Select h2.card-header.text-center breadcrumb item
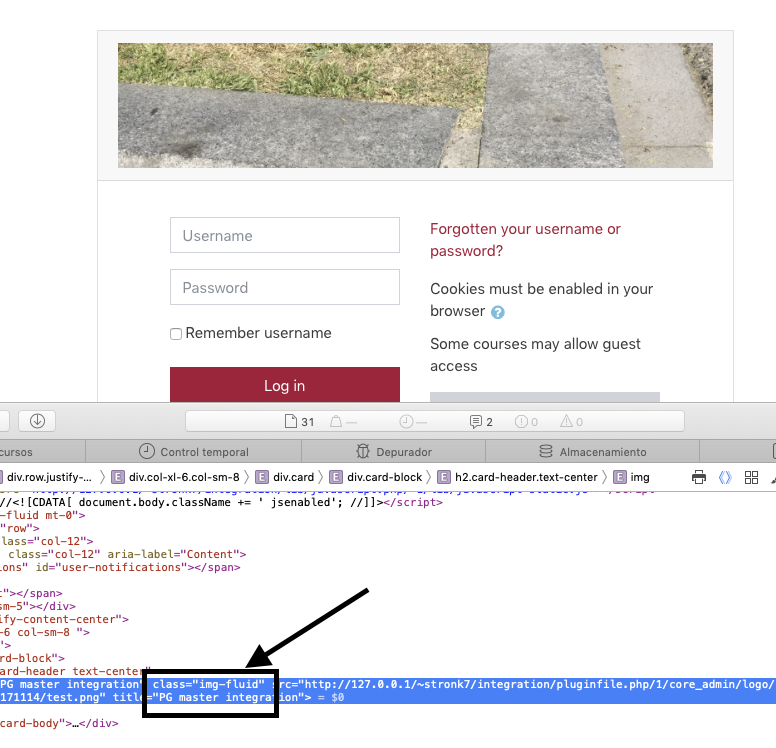Image resolution: width=776 pixels, height=748 pixels. coord(518,477)
